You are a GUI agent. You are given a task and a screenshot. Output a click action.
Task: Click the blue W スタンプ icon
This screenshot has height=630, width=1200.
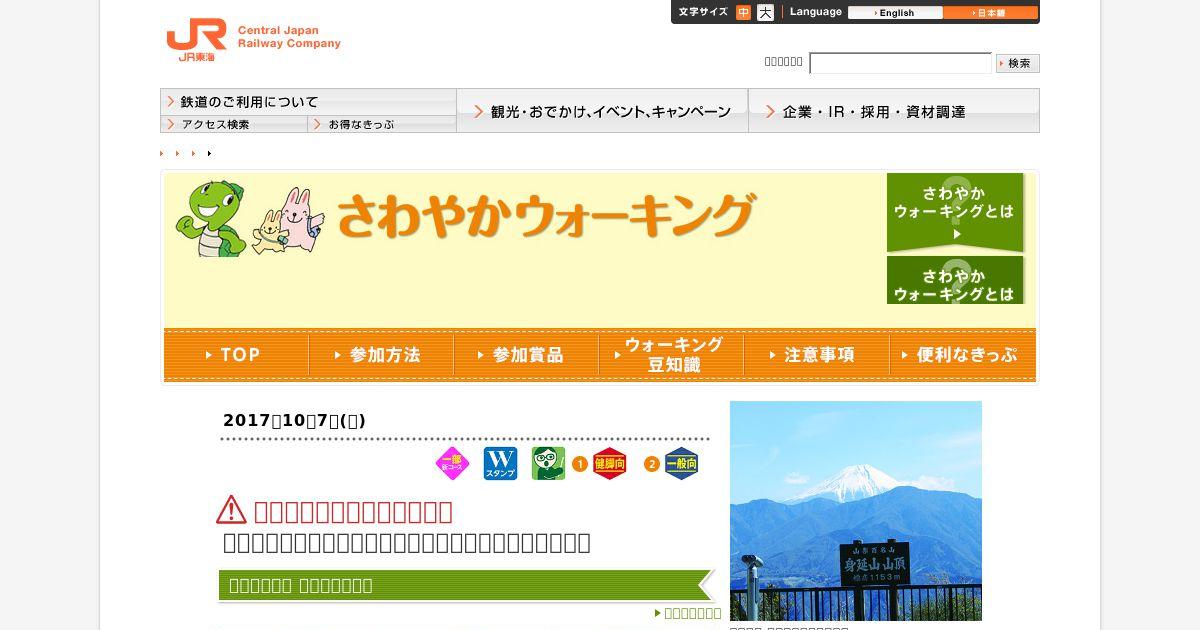point(500,464)
